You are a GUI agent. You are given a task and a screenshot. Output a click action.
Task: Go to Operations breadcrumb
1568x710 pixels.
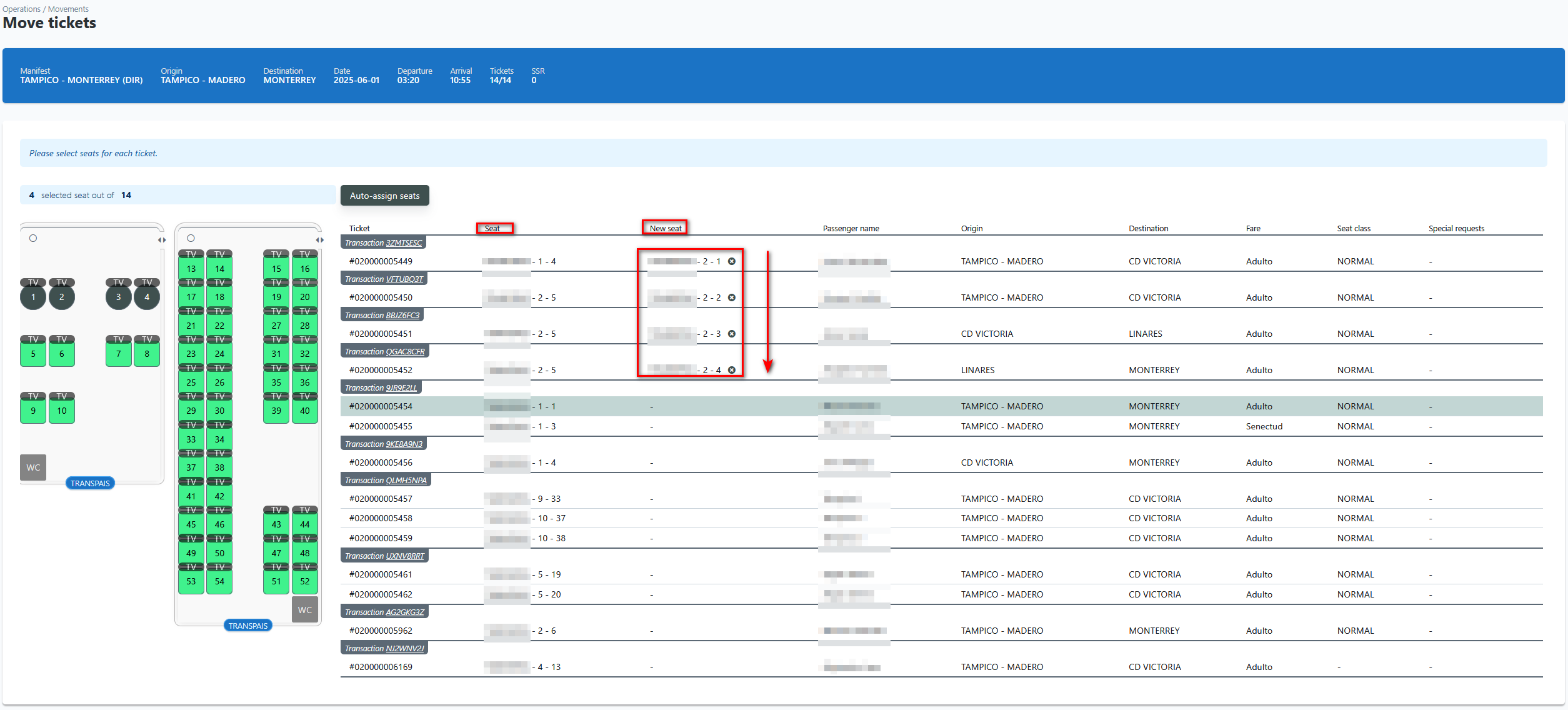pyautogui.click(x=21, y=9)
